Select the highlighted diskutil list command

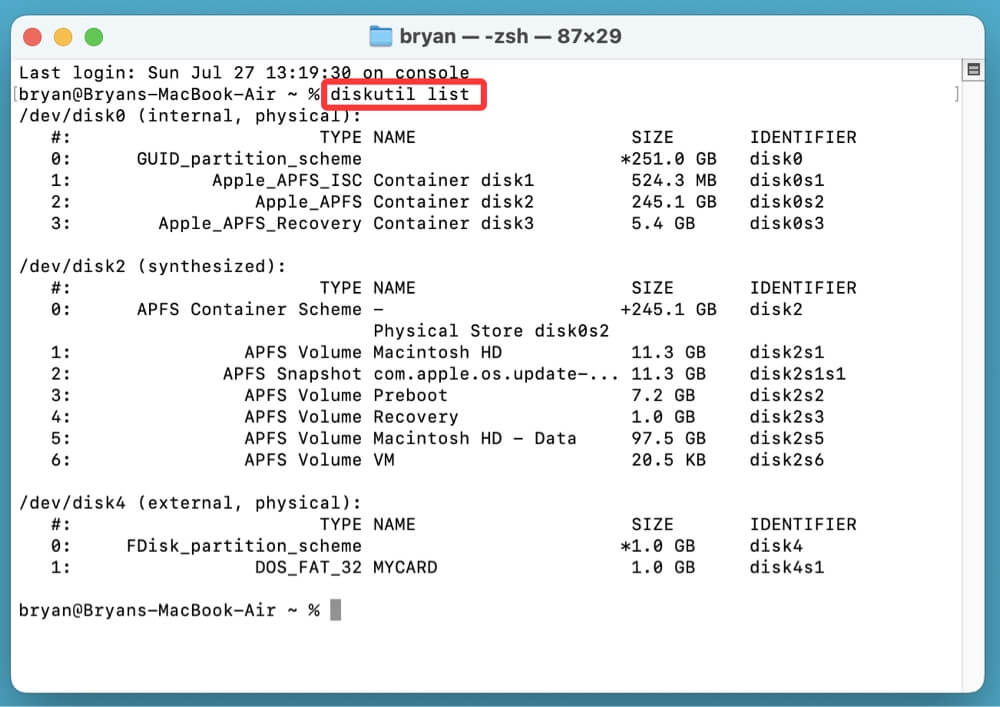(404, 94)
